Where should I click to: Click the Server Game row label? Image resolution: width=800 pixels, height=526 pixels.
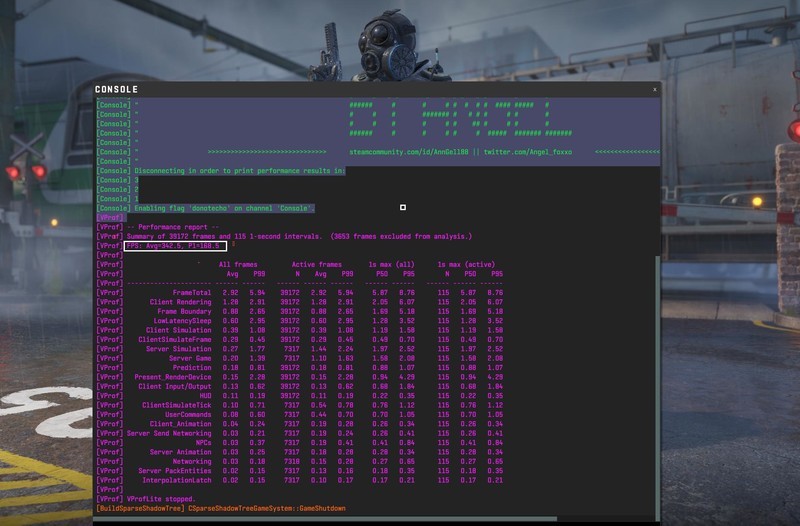tap(190, 358)
